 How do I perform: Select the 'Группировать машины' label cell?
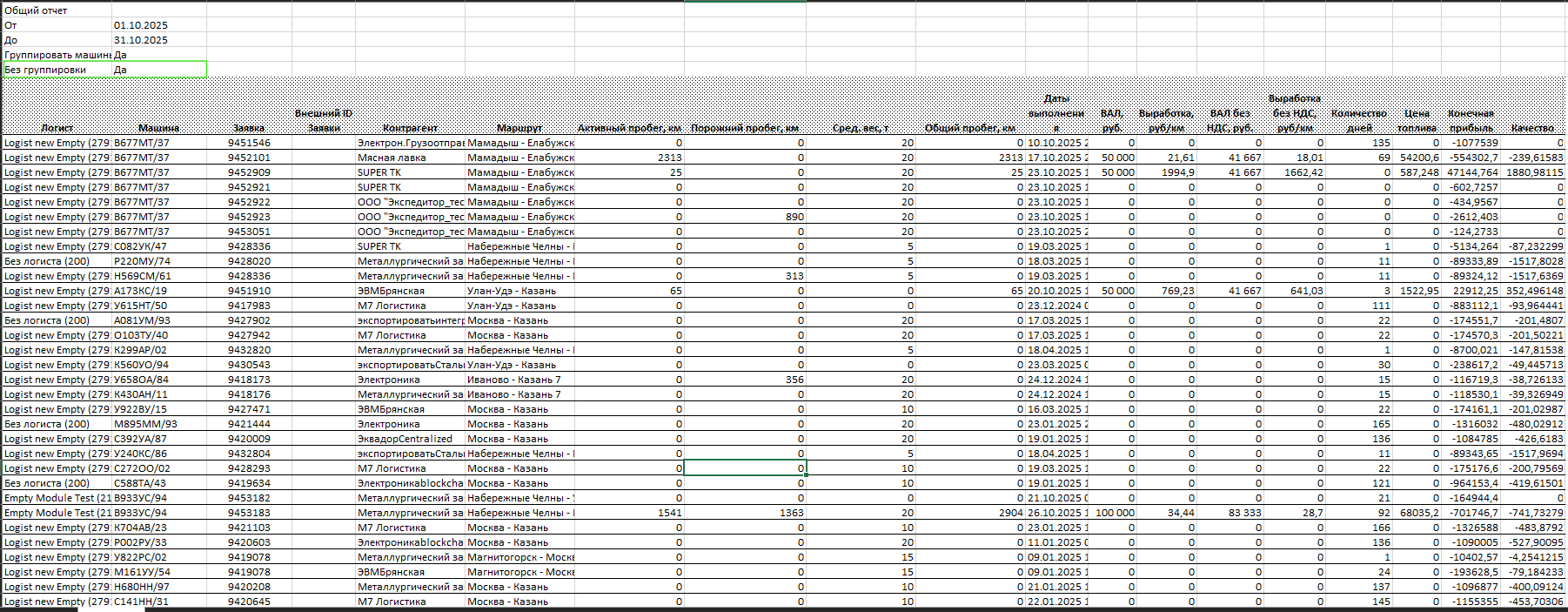click(57, 55)
